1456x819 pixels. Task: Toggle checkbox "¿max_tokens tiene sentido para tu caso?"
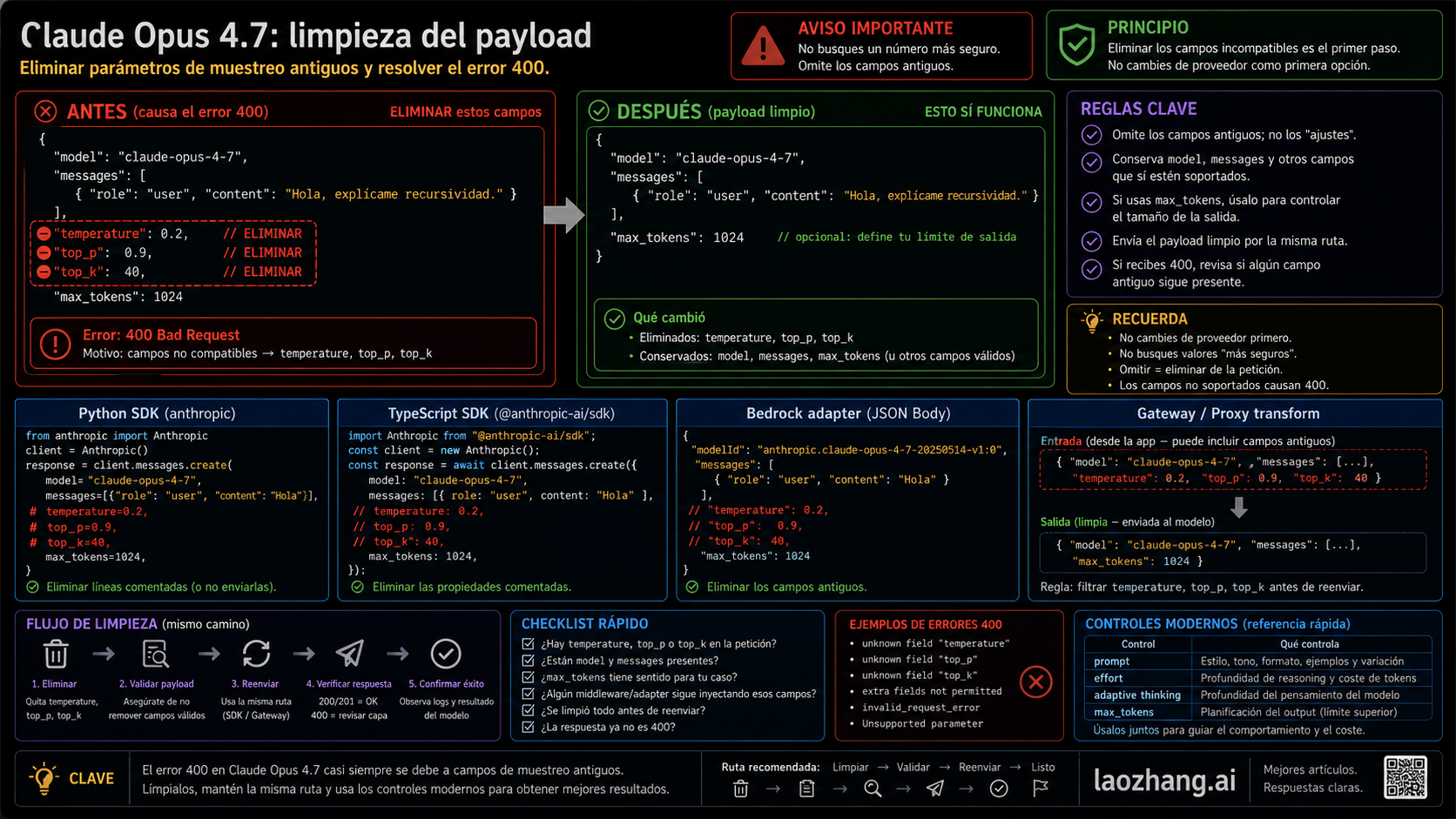click(x=528, y=677)
